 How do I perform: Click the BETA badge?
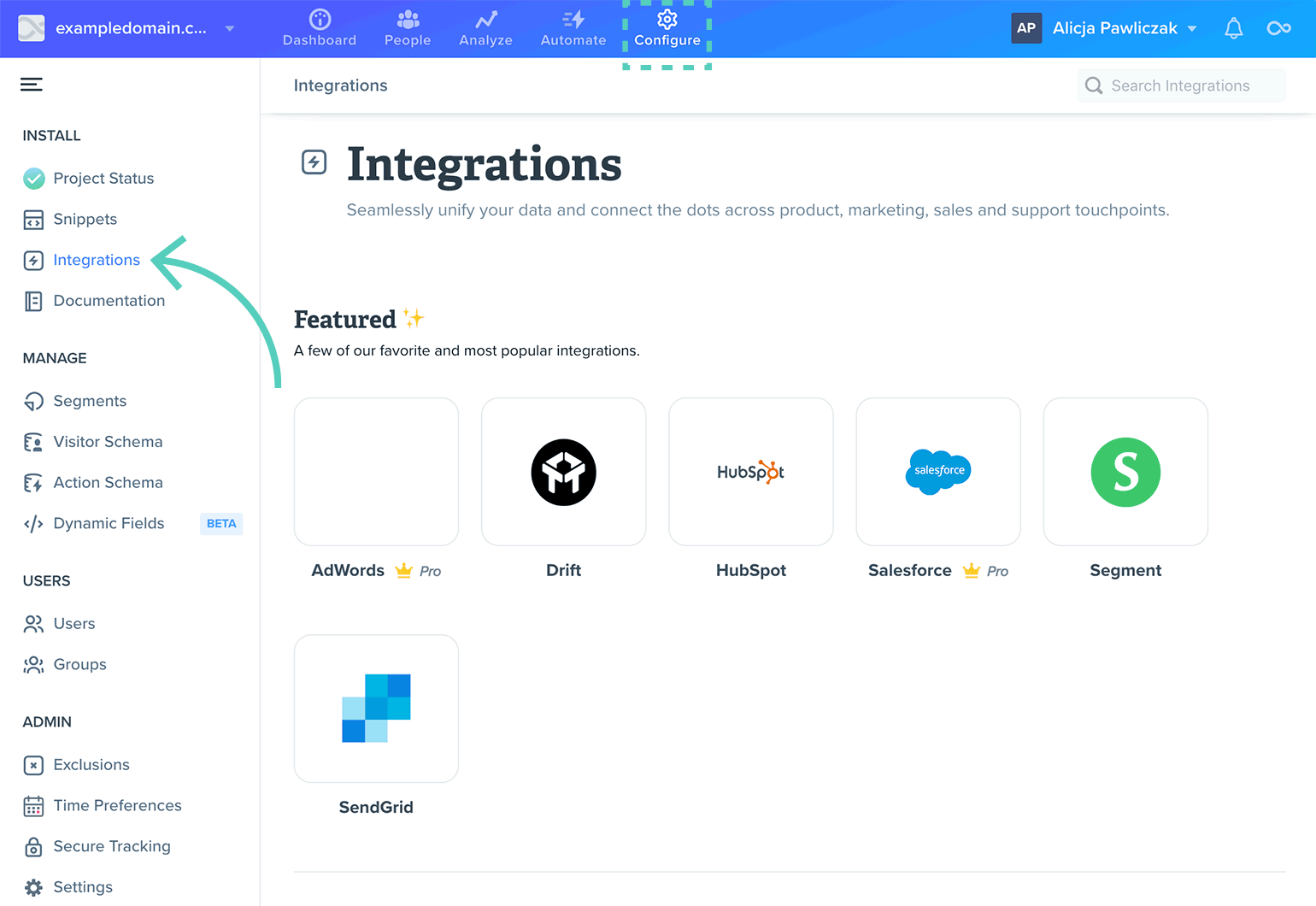coord(221,524)
